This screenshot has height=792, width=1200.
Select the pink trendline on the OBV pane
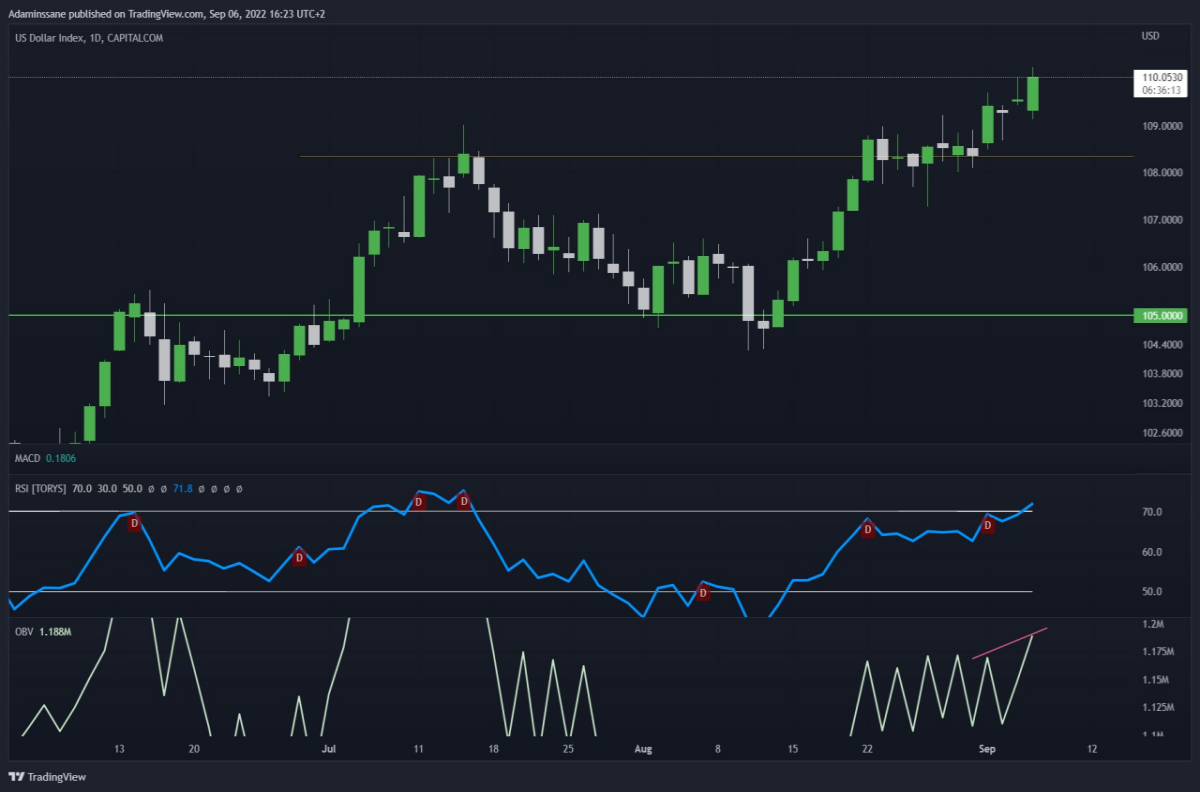(1010, 643)
